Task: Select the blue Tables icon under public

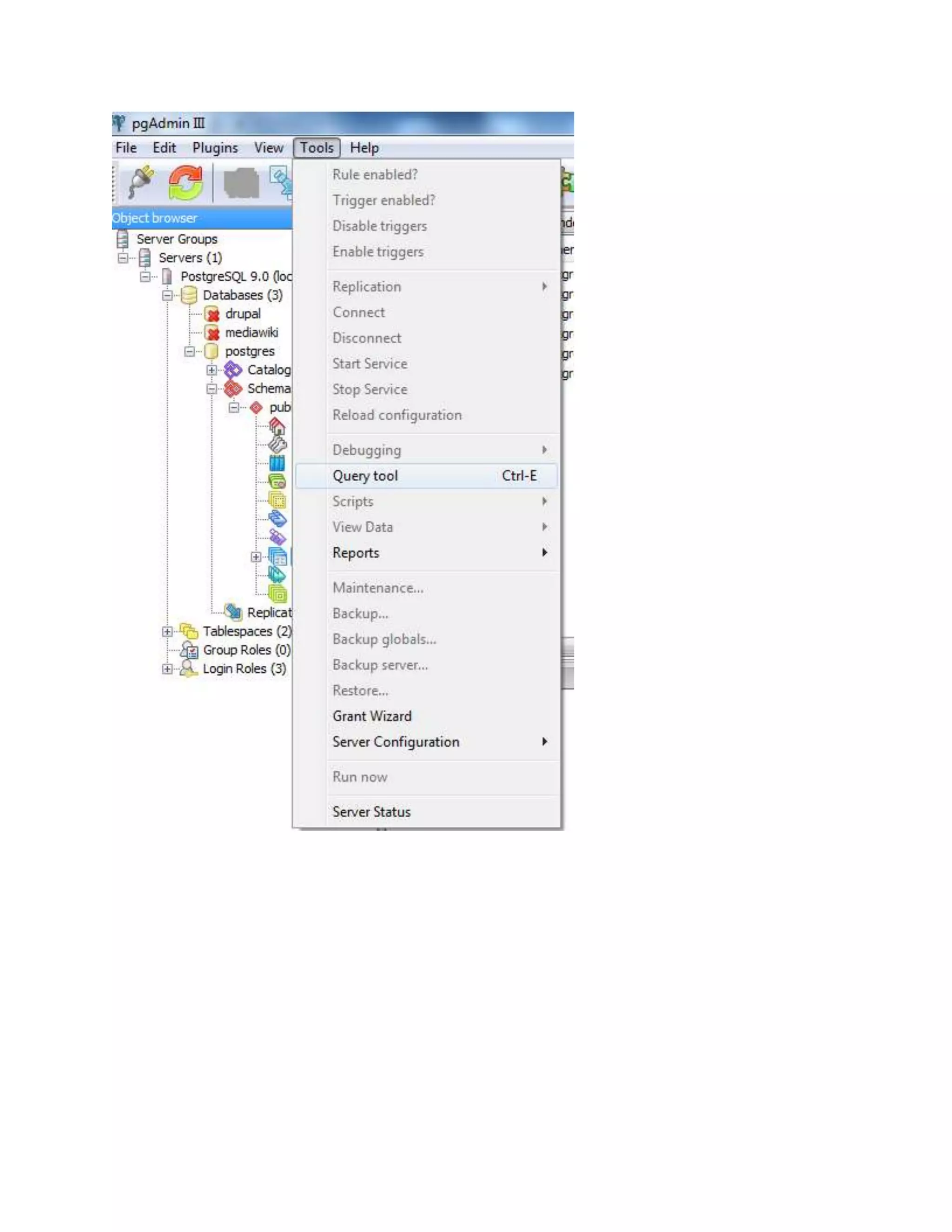Action: pyautogui.click(x=278, y=556)
